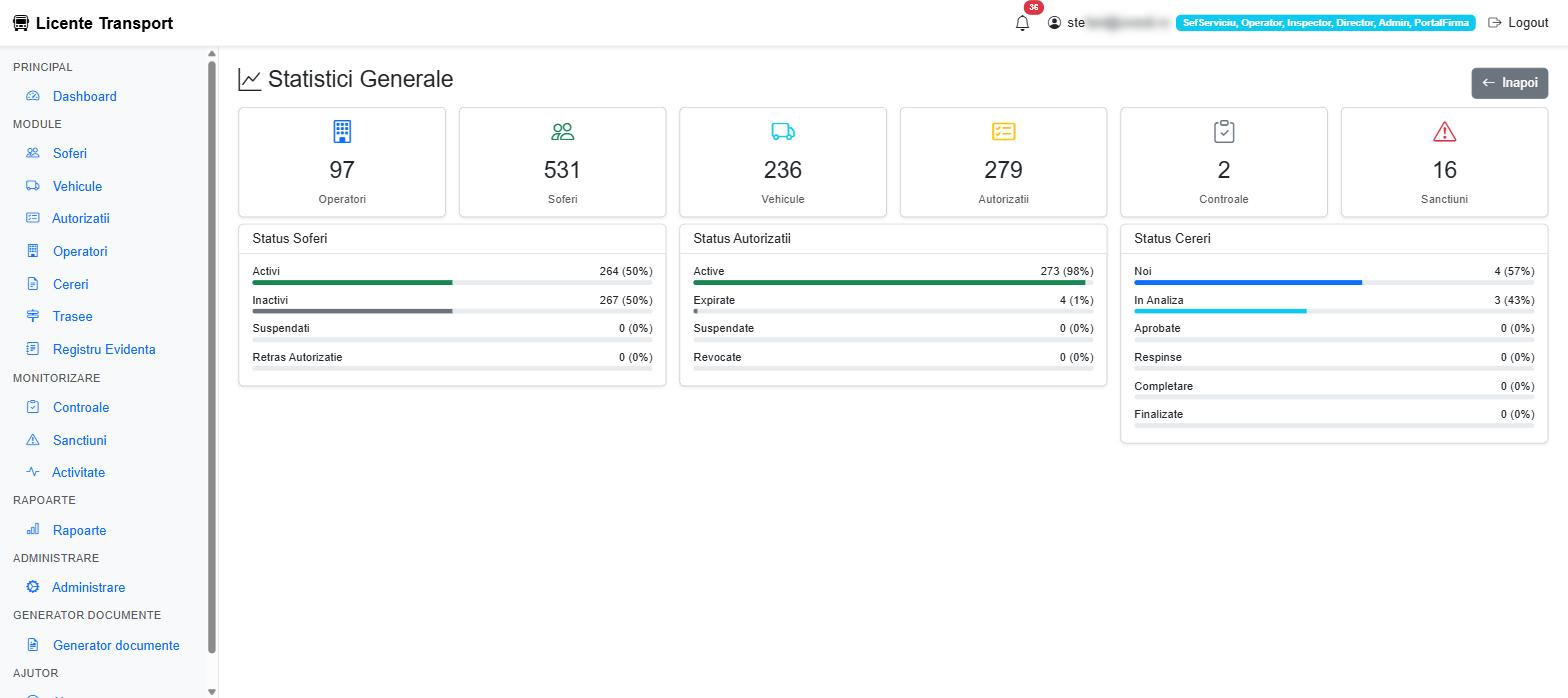Click the red triangle on Sanctiuni card

(x=1444, y=131)
